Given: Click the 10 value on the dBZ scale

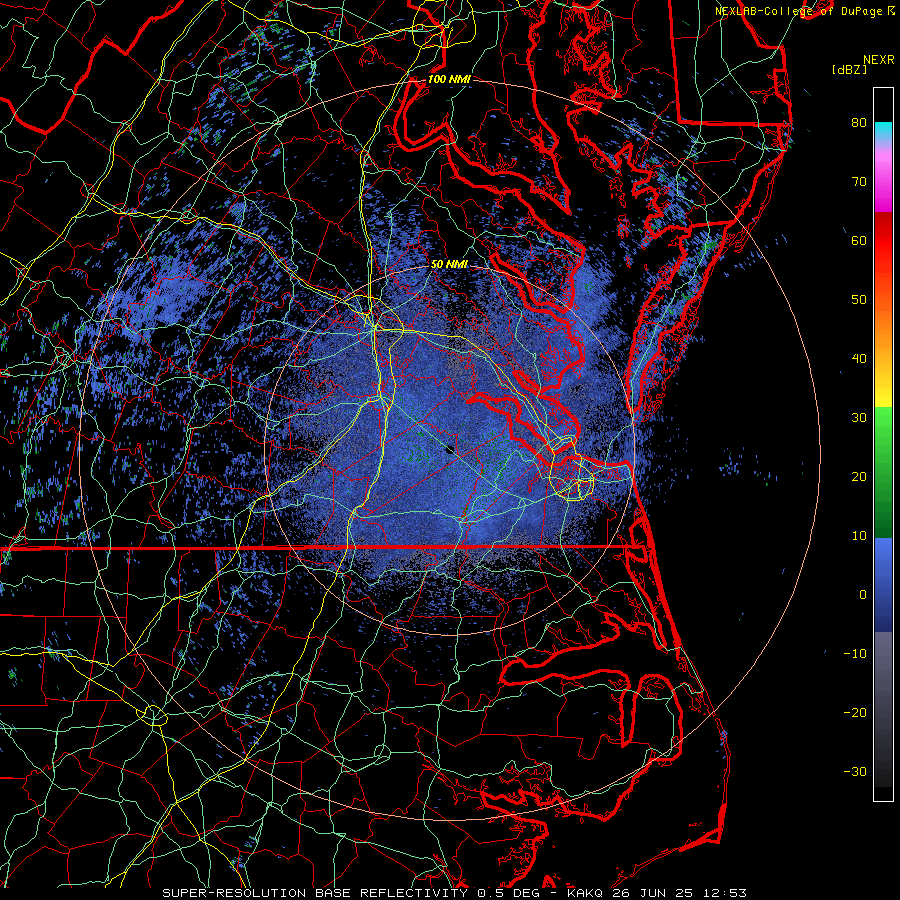Looking at the screenshot, I should tap(859, 536).
